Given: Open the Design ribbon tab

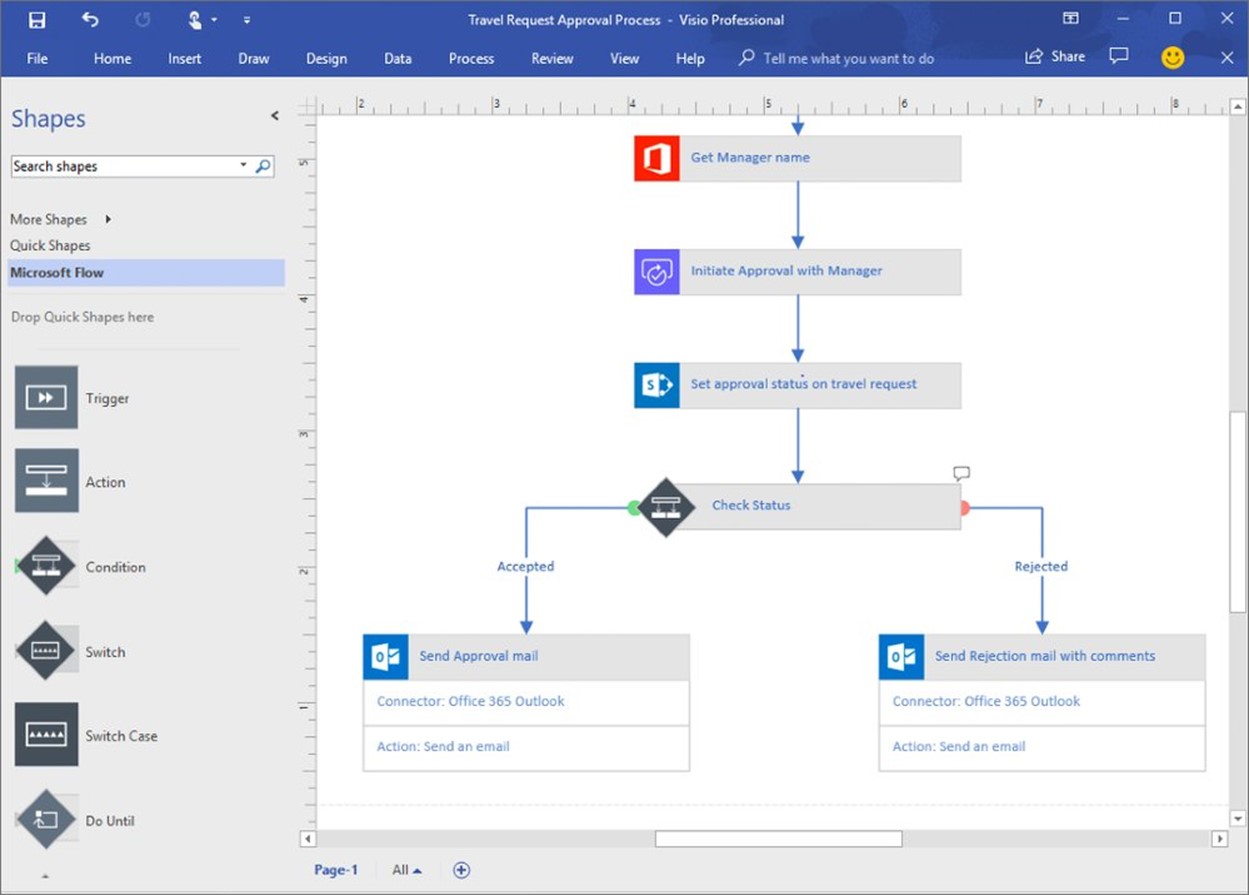Looking at the screenshot, I should [326, 58].
